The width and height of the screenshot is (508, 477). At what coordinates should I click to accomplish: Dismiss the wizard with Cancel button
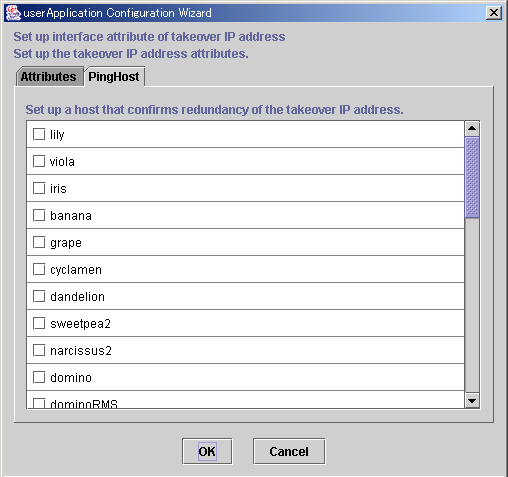click(x=289, y=451)
